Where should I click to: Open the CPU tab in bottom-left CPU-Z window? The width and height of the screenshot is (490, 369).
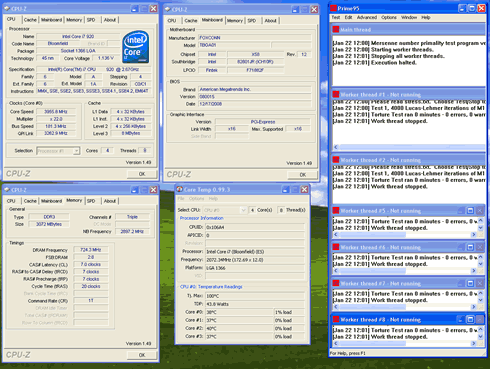tap(11, 201)
